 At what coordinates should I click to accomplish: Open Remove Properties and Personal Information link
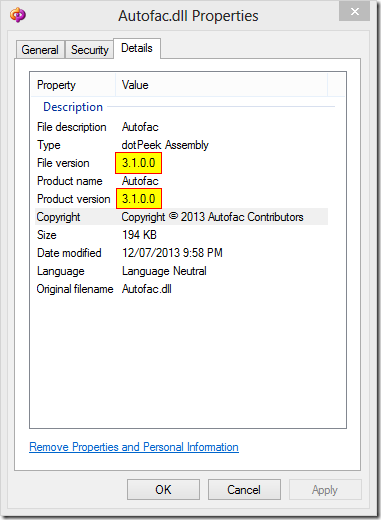point(134,447)
